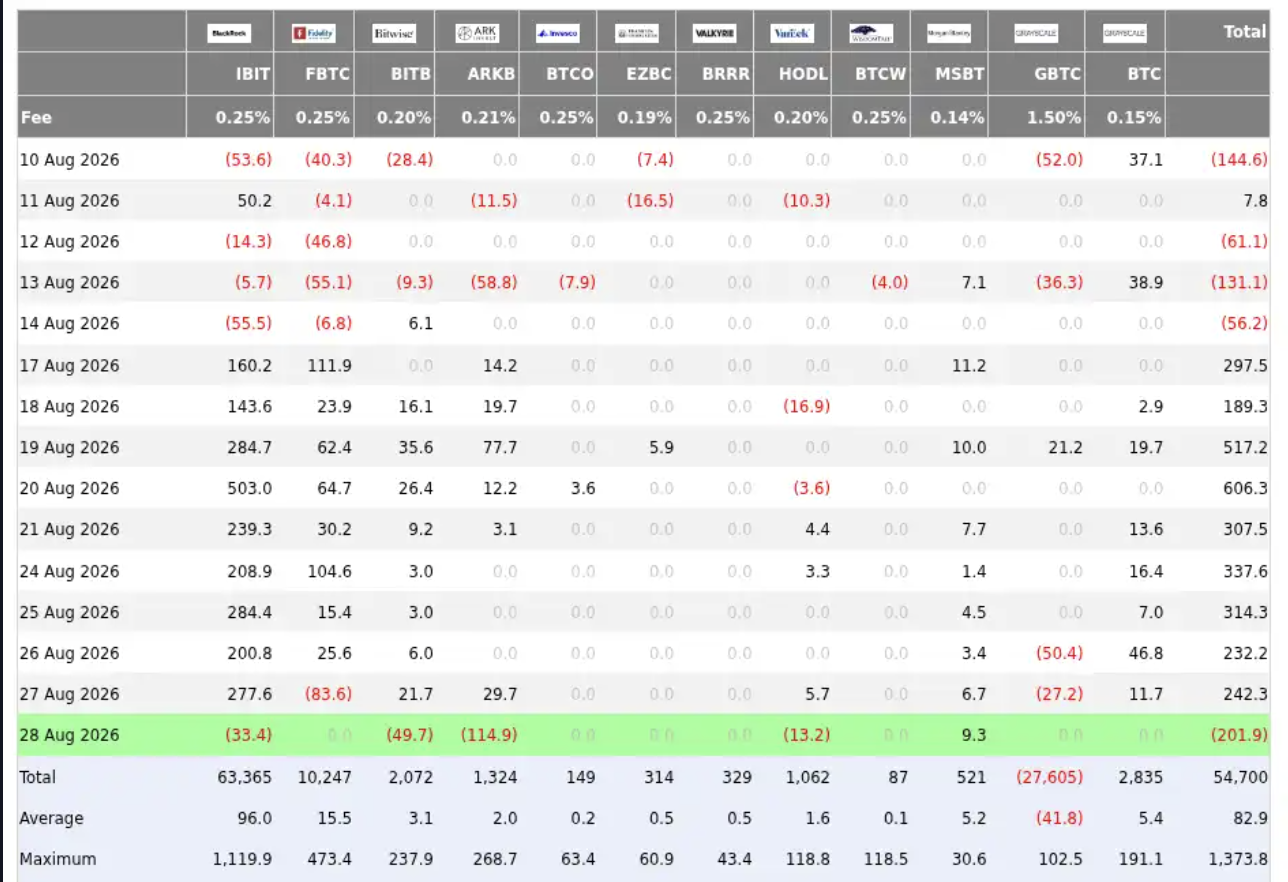Screen dimensions: 1288x882
Task: Click the (83.6) FBTC value on 27 Aug
Action: coord(329,695)
